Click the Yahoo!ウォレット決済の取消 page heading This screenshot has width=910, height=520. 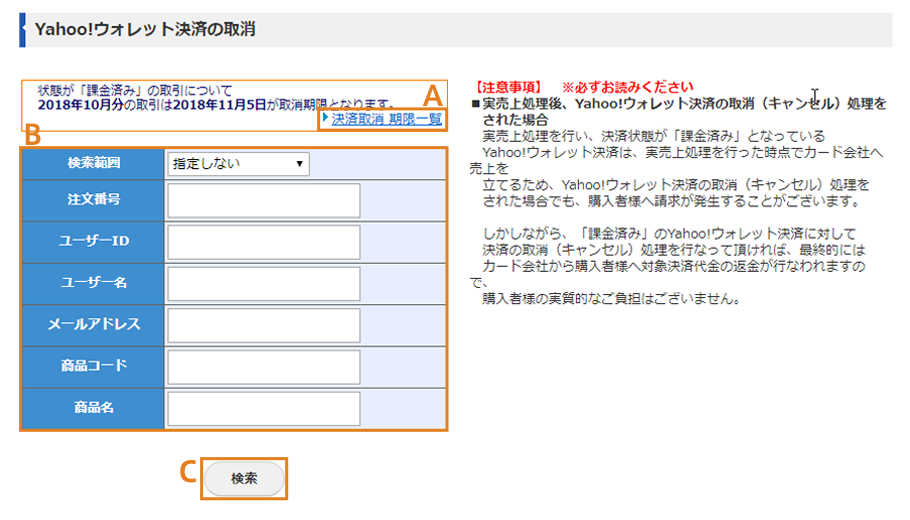point(145,30)
